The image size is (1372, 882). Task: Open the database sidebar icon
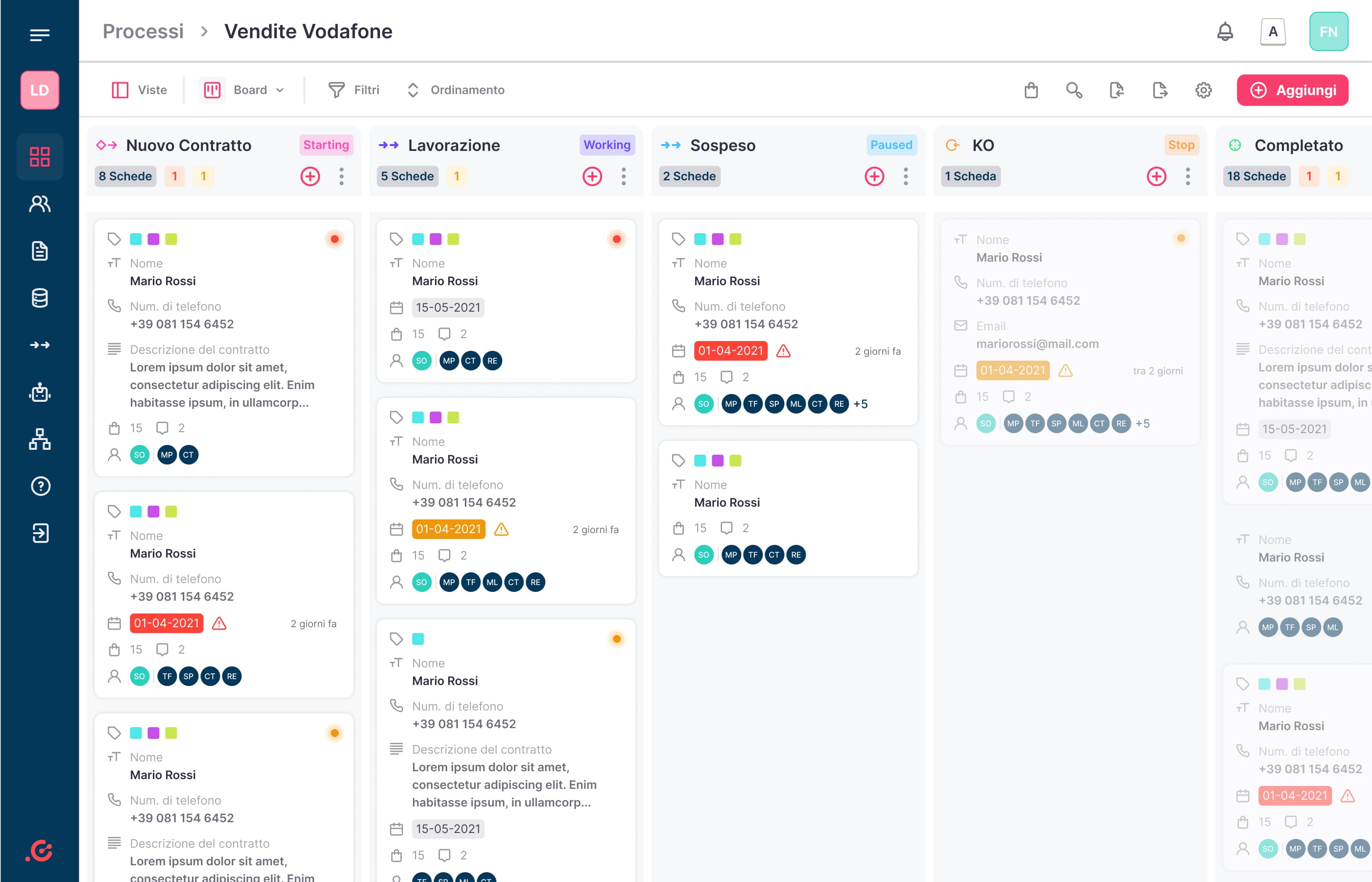click(x=40, y=298)
